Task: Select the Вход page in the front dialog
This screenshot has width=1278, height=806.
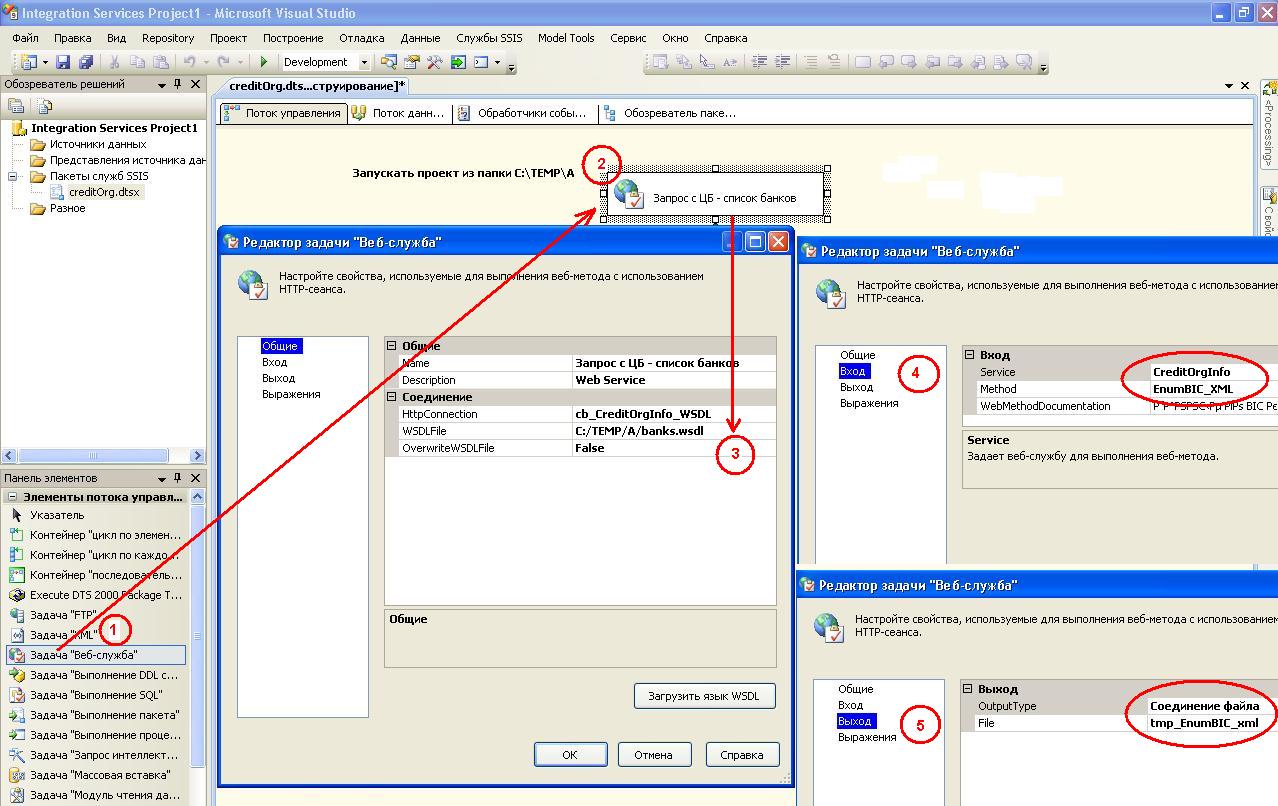Action: pos(275,362)
